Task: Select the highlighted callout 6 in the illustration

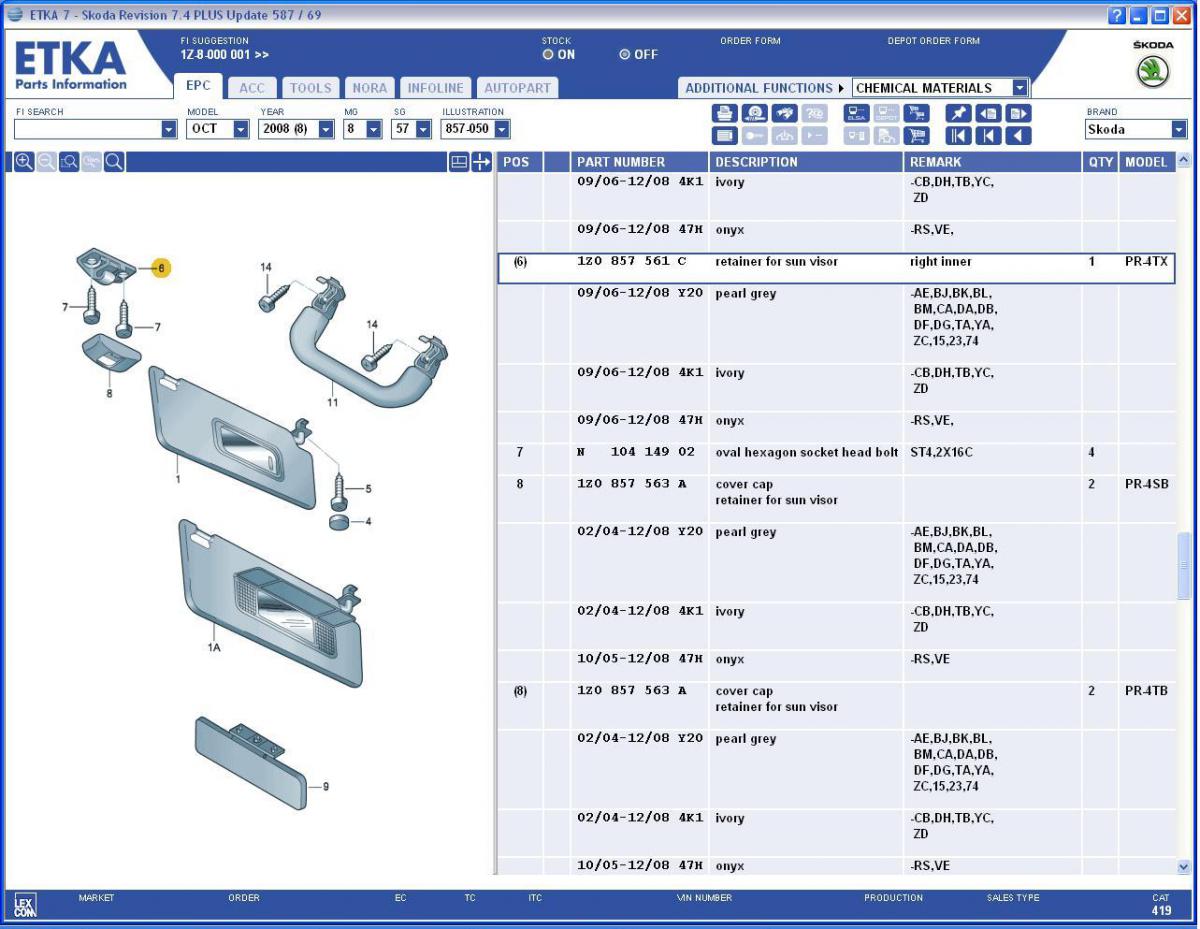Action: pyautogui.click(x=161, y=267)
